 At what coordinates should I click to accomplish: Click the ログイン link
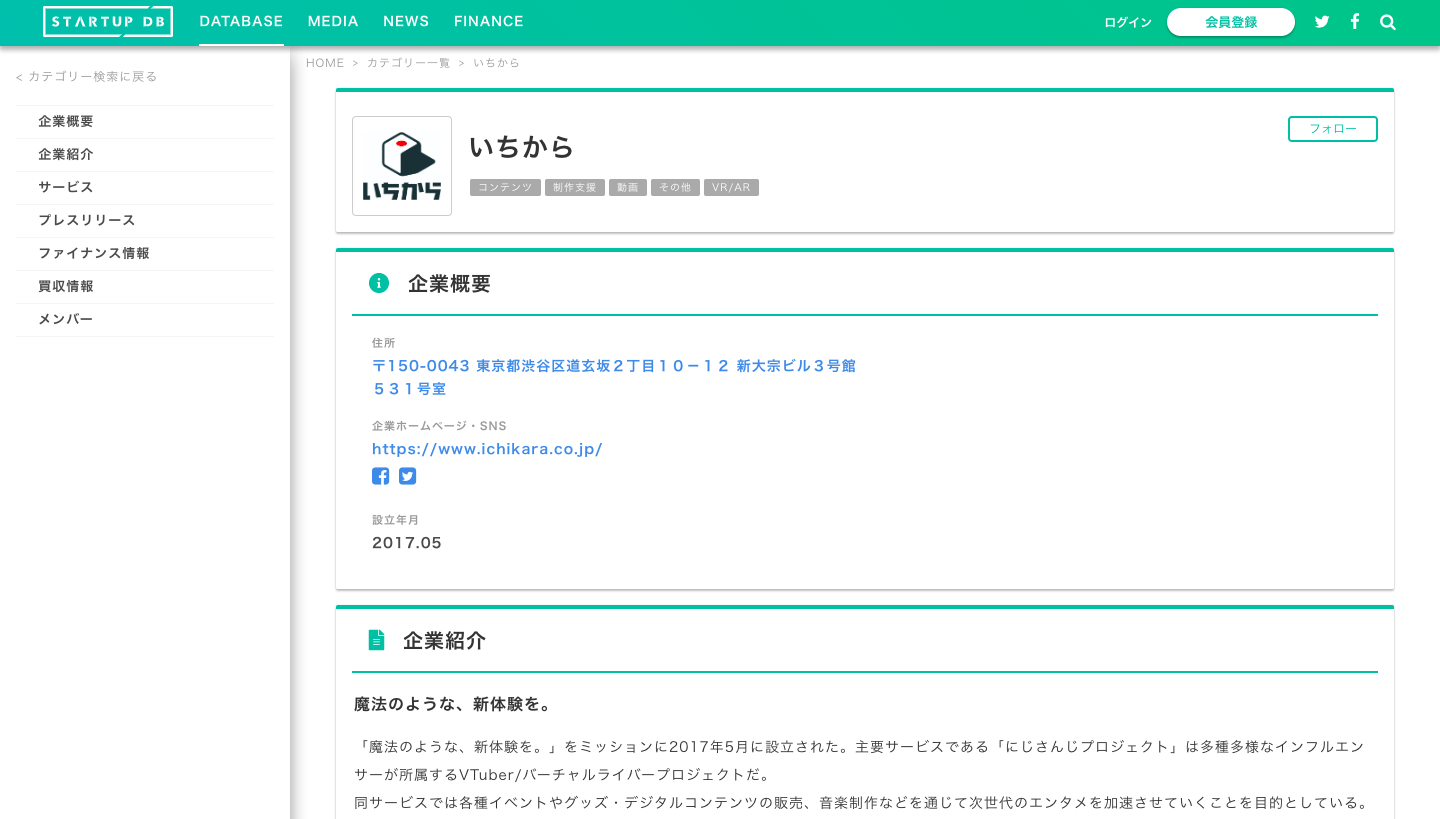(1128, 22)
